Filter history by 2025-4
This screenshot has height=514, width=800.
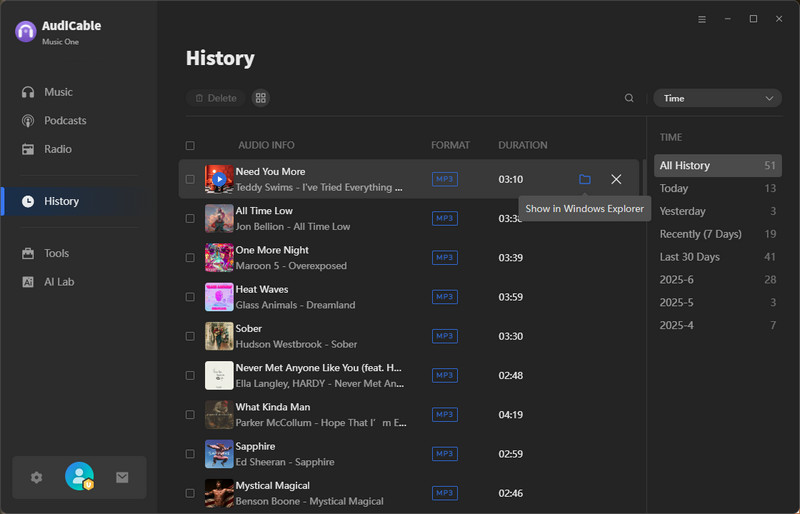(717, 325)
